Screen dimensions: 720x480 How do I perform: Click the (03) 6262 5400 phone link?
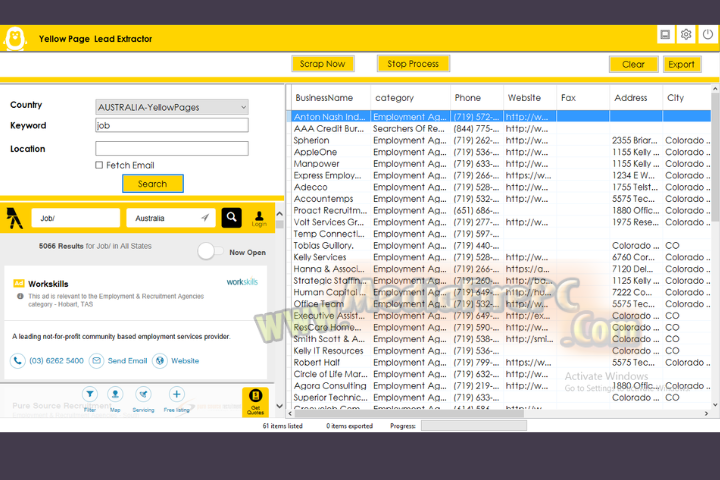point(56,361)
